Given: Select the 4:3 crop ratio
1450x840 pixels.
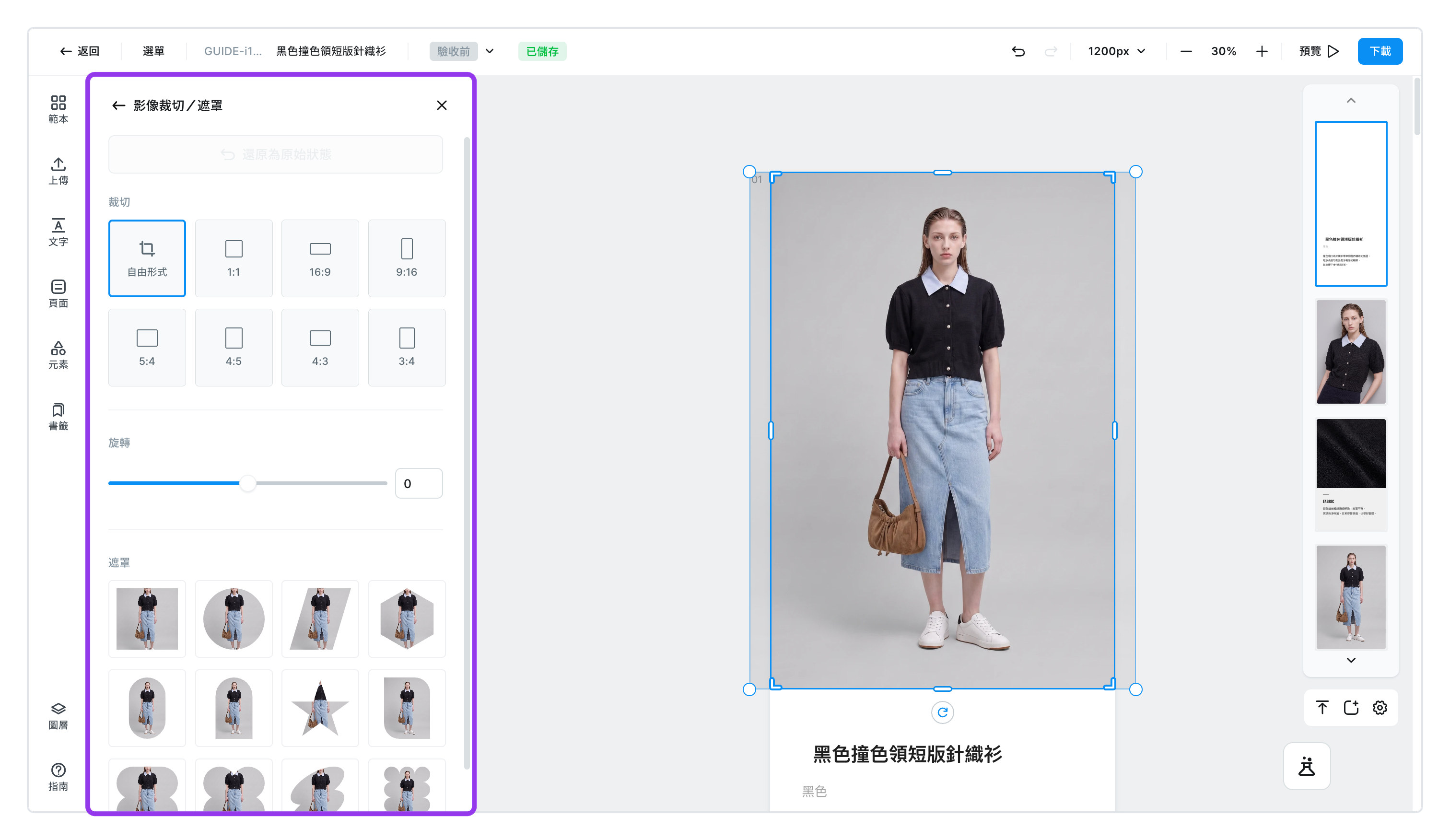Looking at the screenshot, I should 320,348.
